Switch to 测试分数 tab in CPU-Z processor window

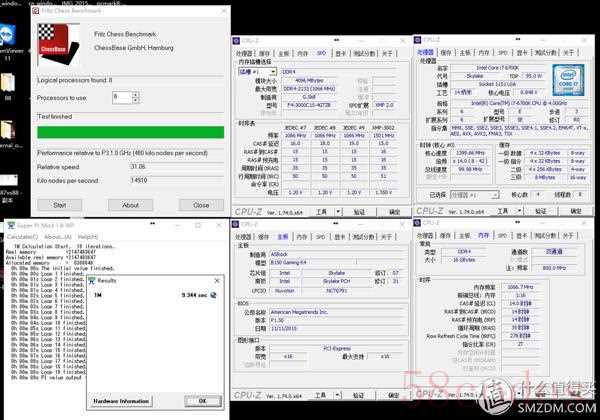(545, 52)
